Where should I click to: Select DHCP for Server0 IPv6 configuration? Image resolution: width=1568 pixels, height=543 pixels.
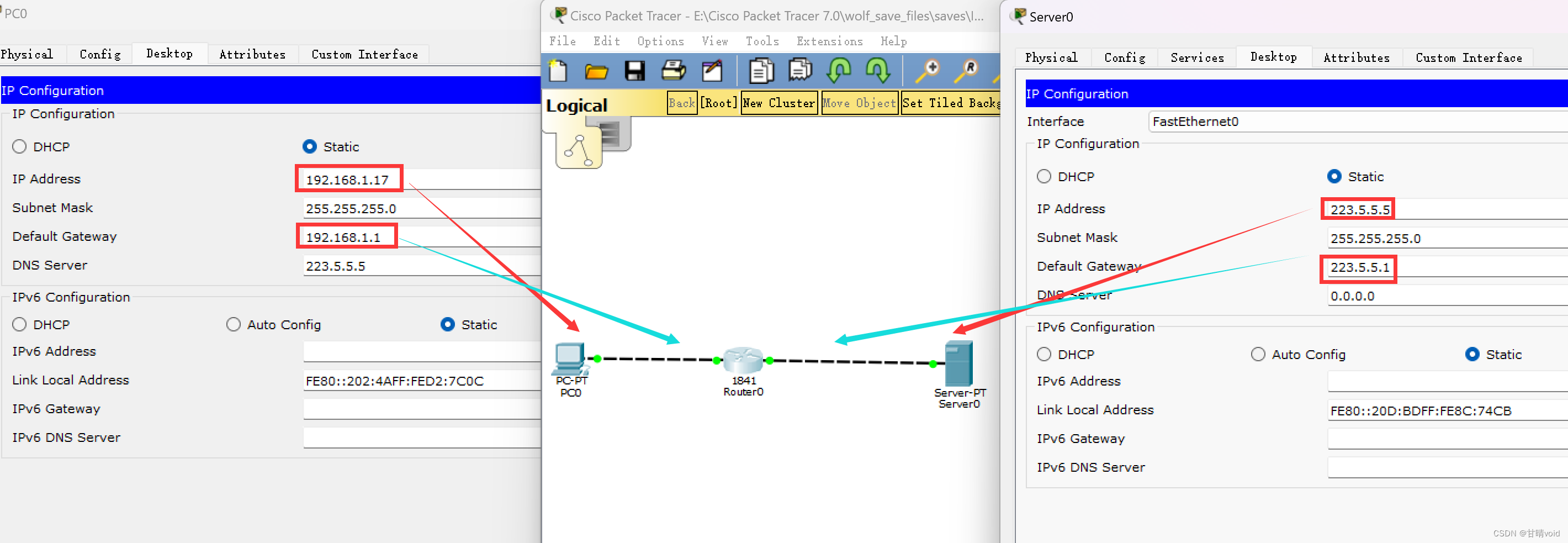click(1044, 354)
